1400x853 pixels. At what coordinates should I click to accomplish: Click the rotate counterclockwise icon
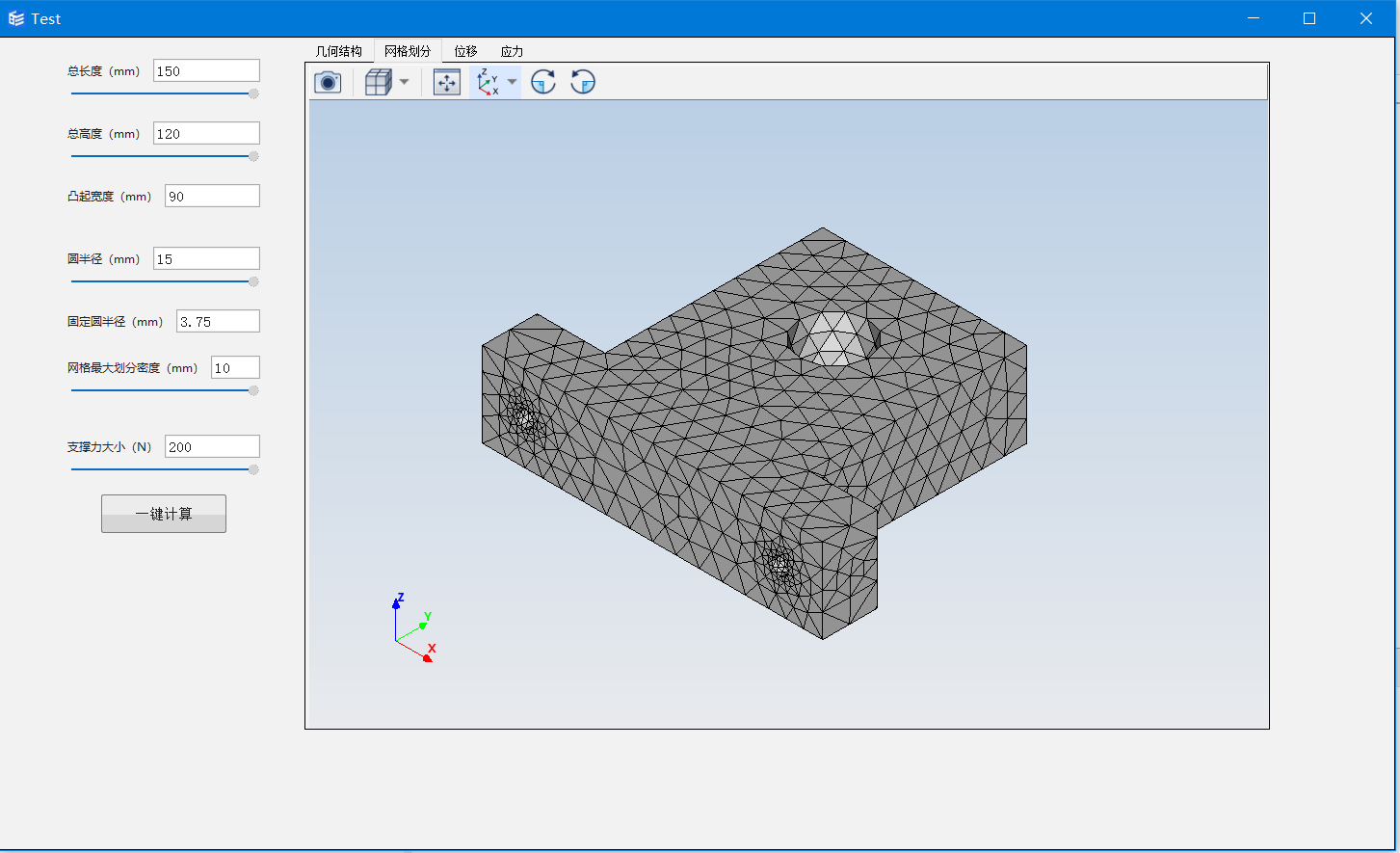(583, 82)
